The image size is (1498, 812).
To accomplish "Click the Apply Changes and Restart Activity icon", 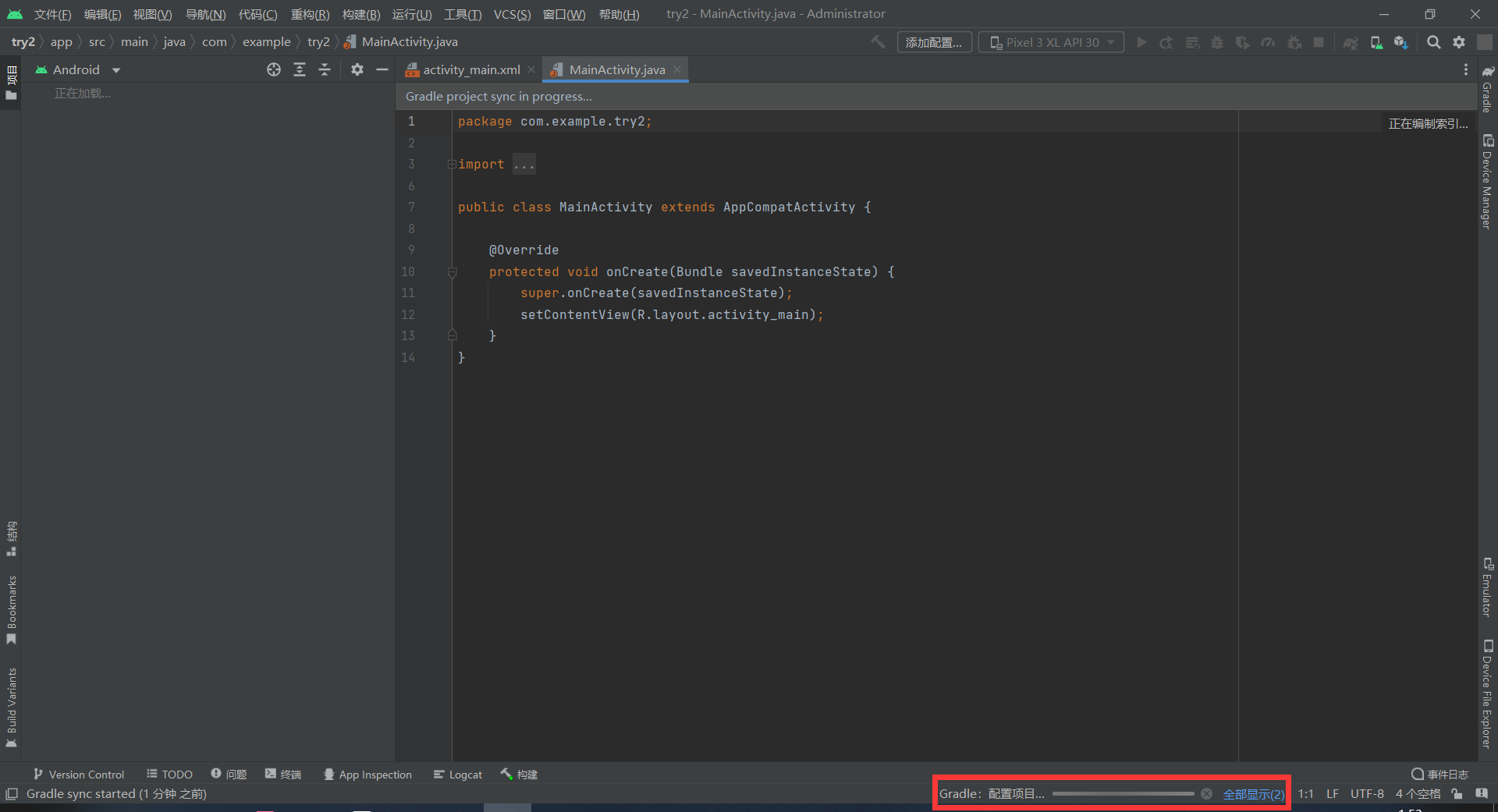I will (x=1166, y=42).
